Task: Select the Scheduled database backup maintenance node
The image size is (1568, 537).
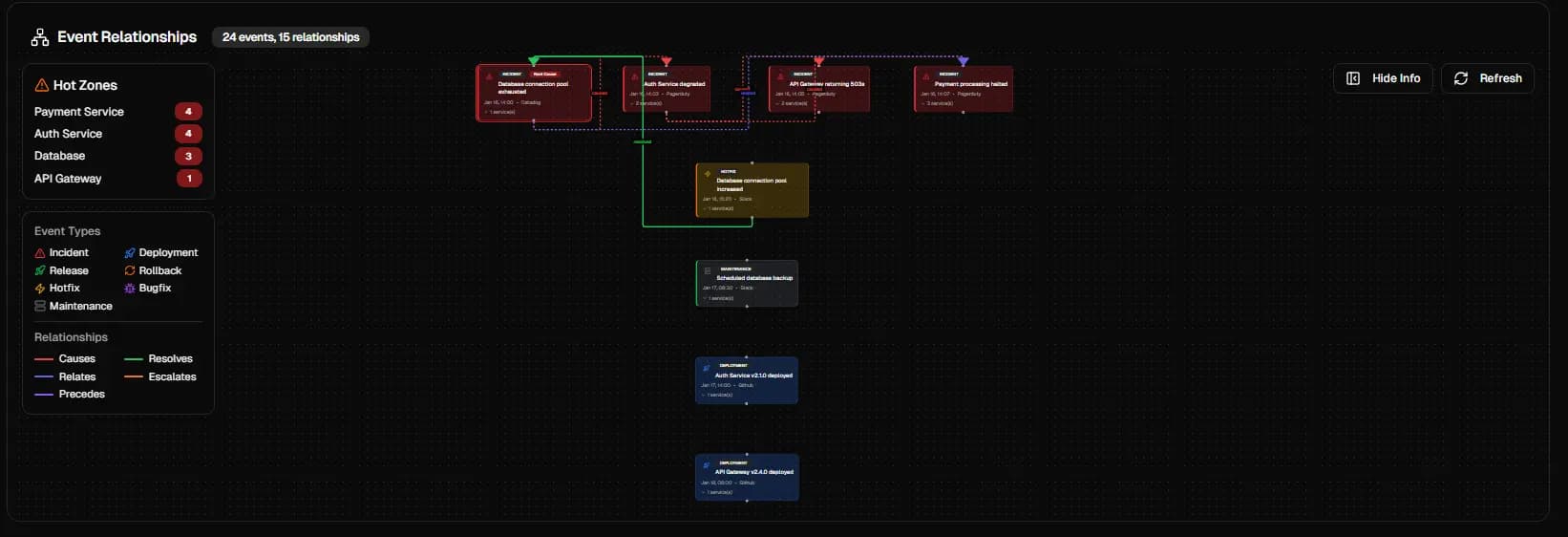Action: point(747,283)
